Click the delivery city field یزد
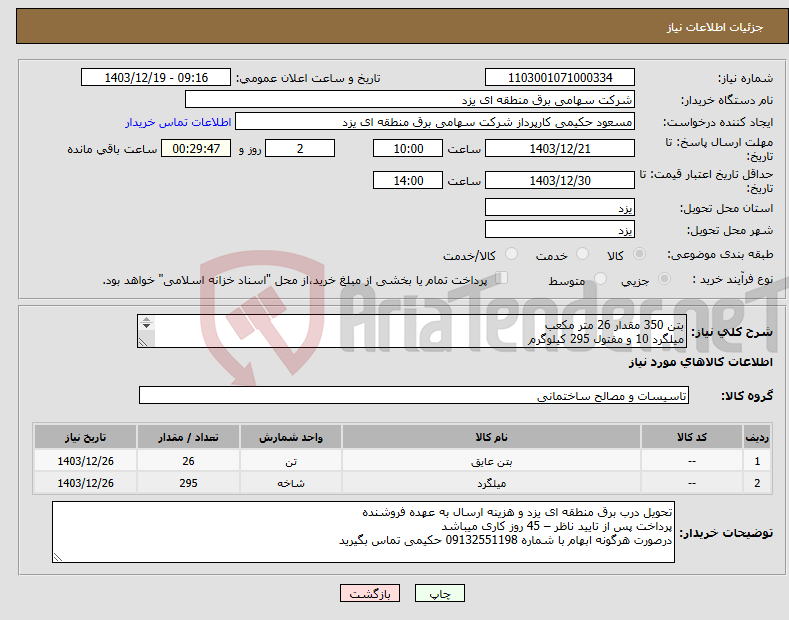The width and height of the screenshot is (789, 620). point(560,229)
